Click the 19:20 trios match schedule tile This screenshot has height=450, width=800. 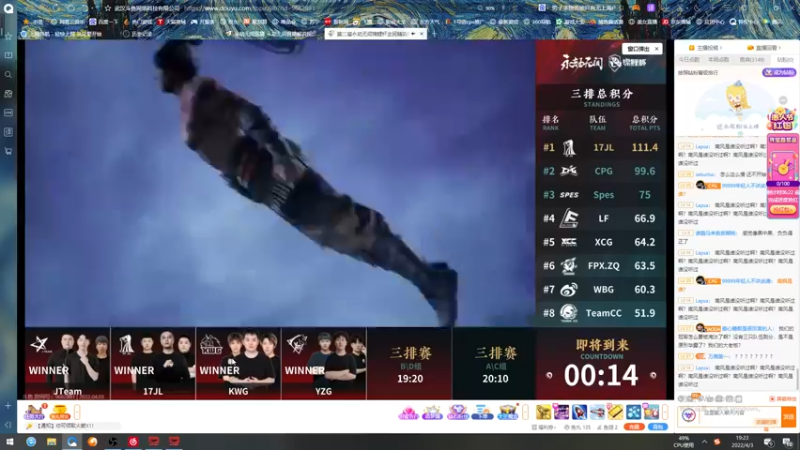click(x=410, y=363)
